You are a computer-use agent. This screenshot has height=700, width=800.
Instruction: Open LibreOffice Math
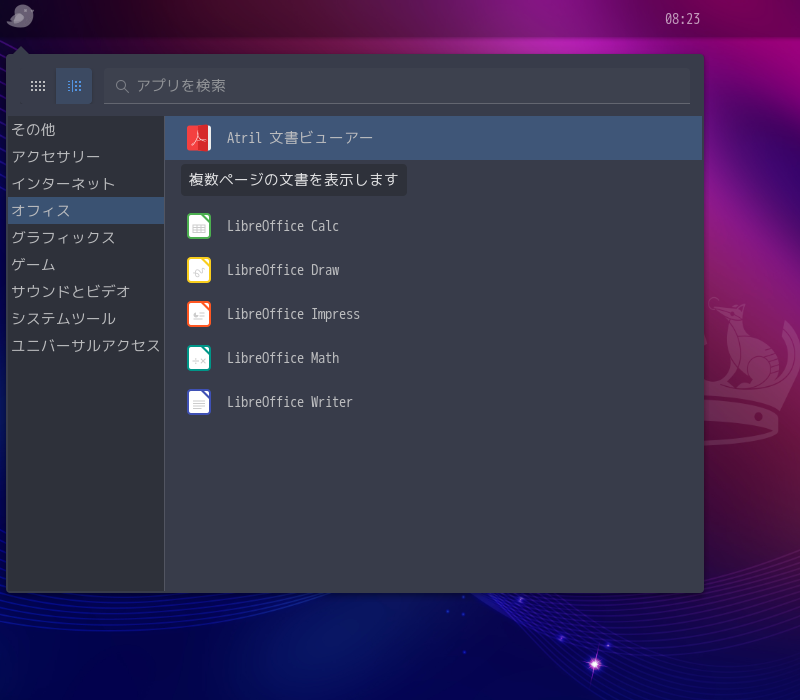pyautogui.click(x=433, y=358)
